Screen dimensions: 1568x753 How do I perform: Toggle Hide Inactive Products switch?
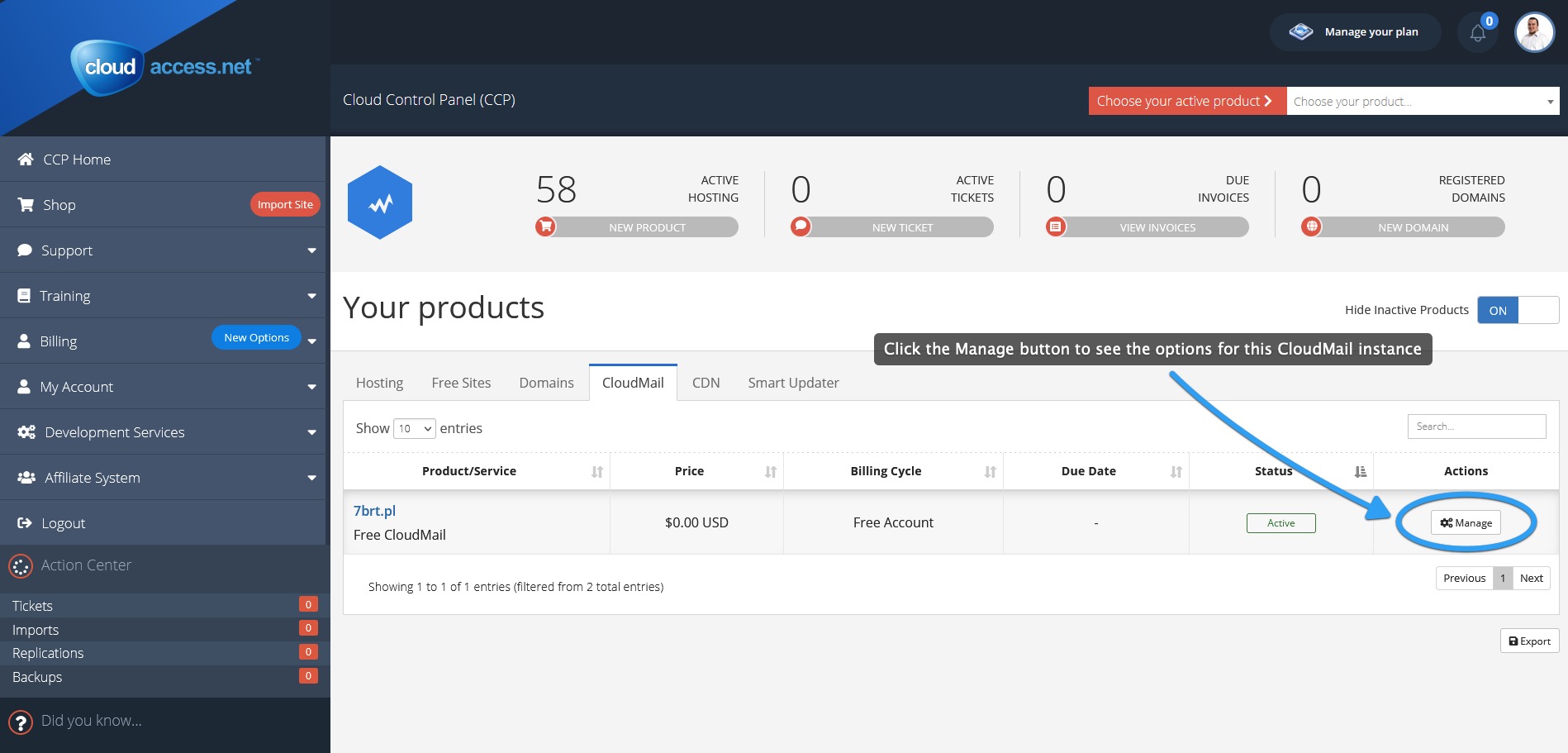click(x=1518, y=310)
